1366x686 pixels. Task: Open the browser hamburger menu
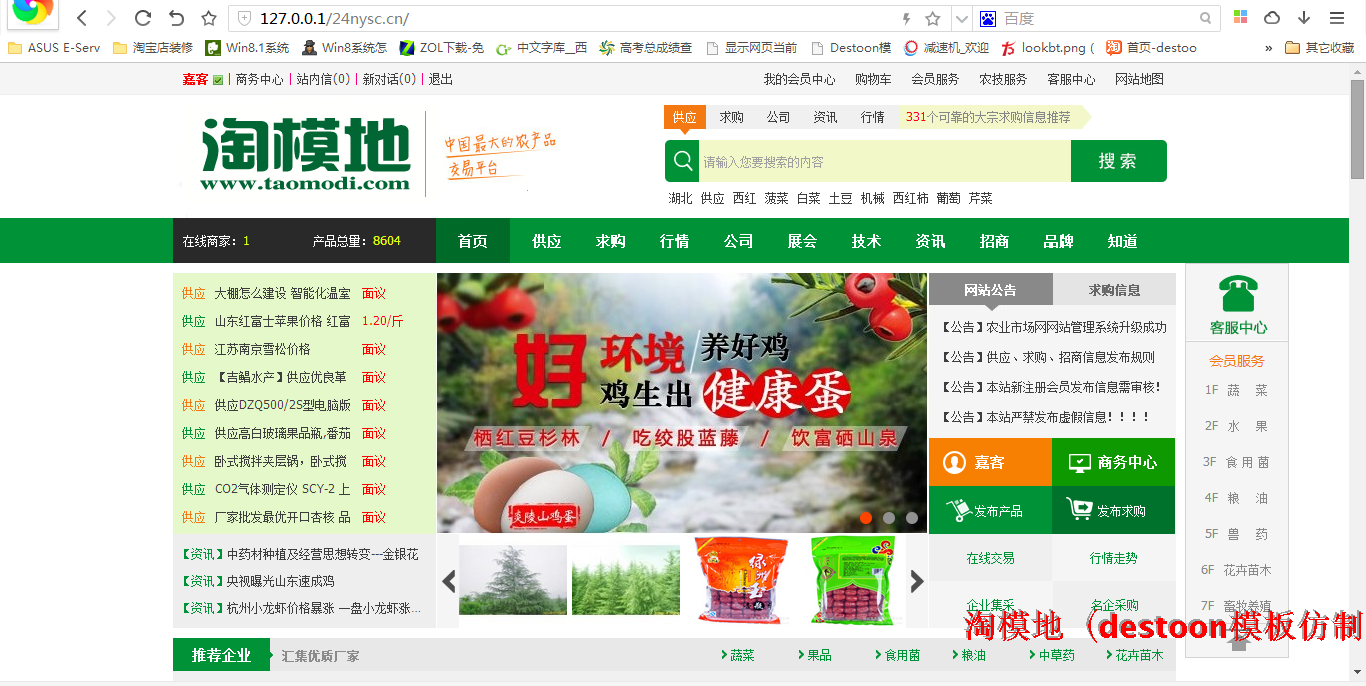[1337, 18]
